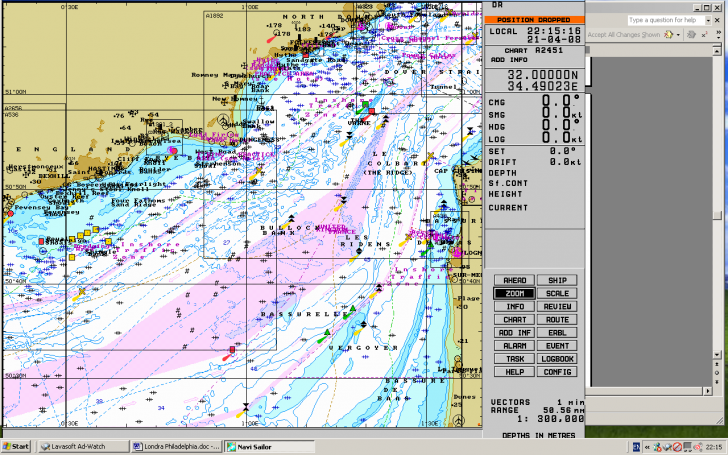Screen dimensions: 728x455
Task: Open the CHART menu button
Action: coord(514,319)
